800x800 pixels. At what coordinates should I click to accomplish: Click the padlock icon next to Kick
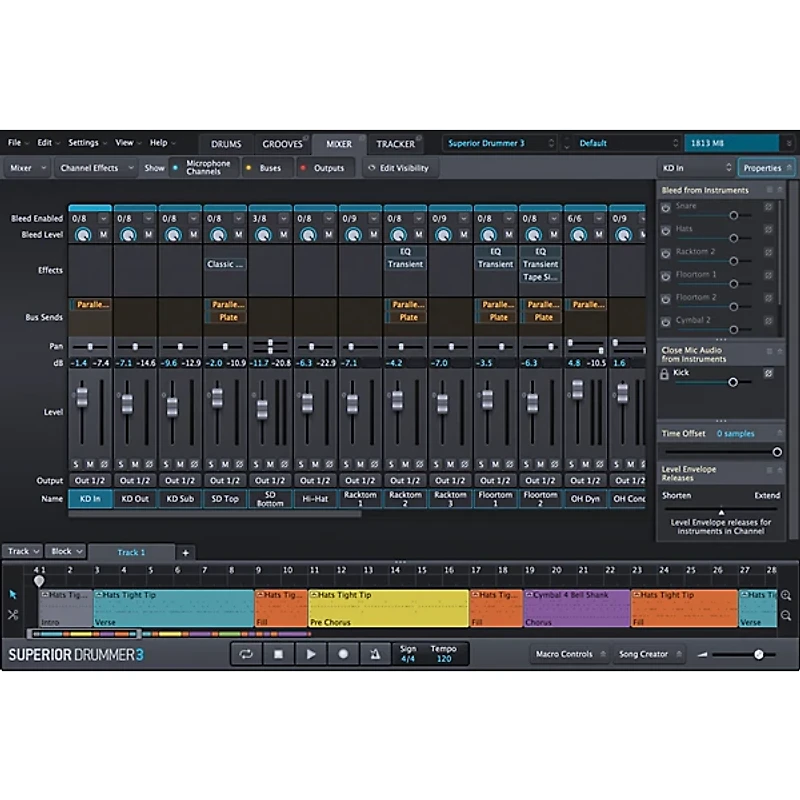(x=665, y=373)
